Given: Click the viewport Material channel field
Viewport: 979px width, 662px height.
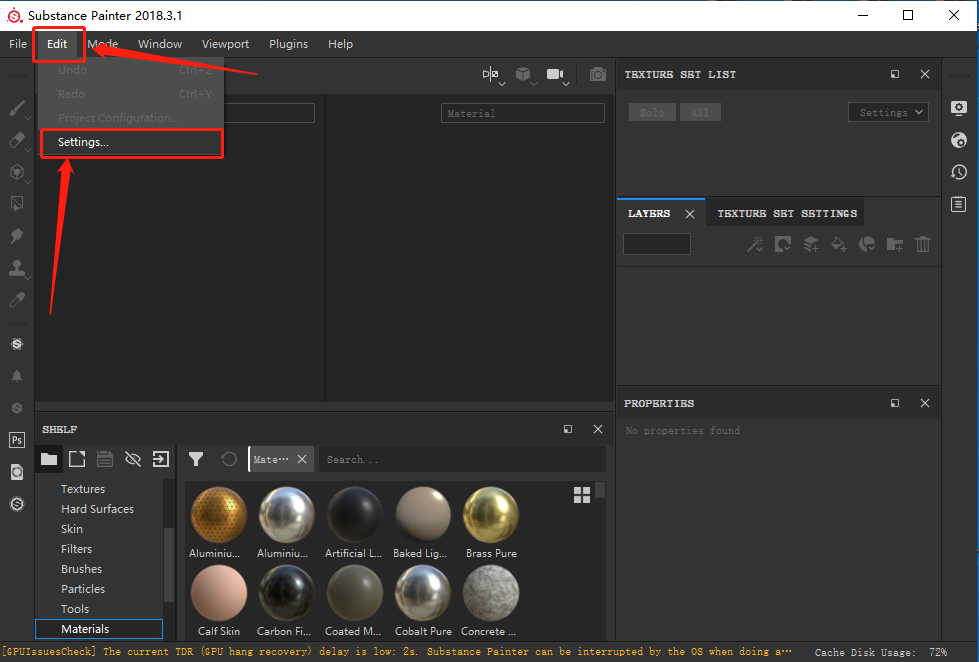Looking at the screenshot, I should point(523,113).
